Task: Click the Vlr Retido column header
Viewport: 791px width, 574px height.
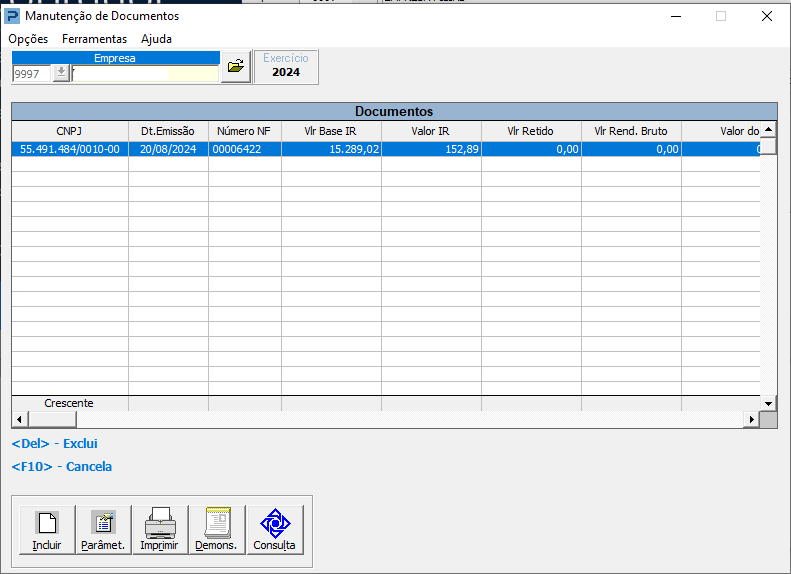Action: point(531,131)
